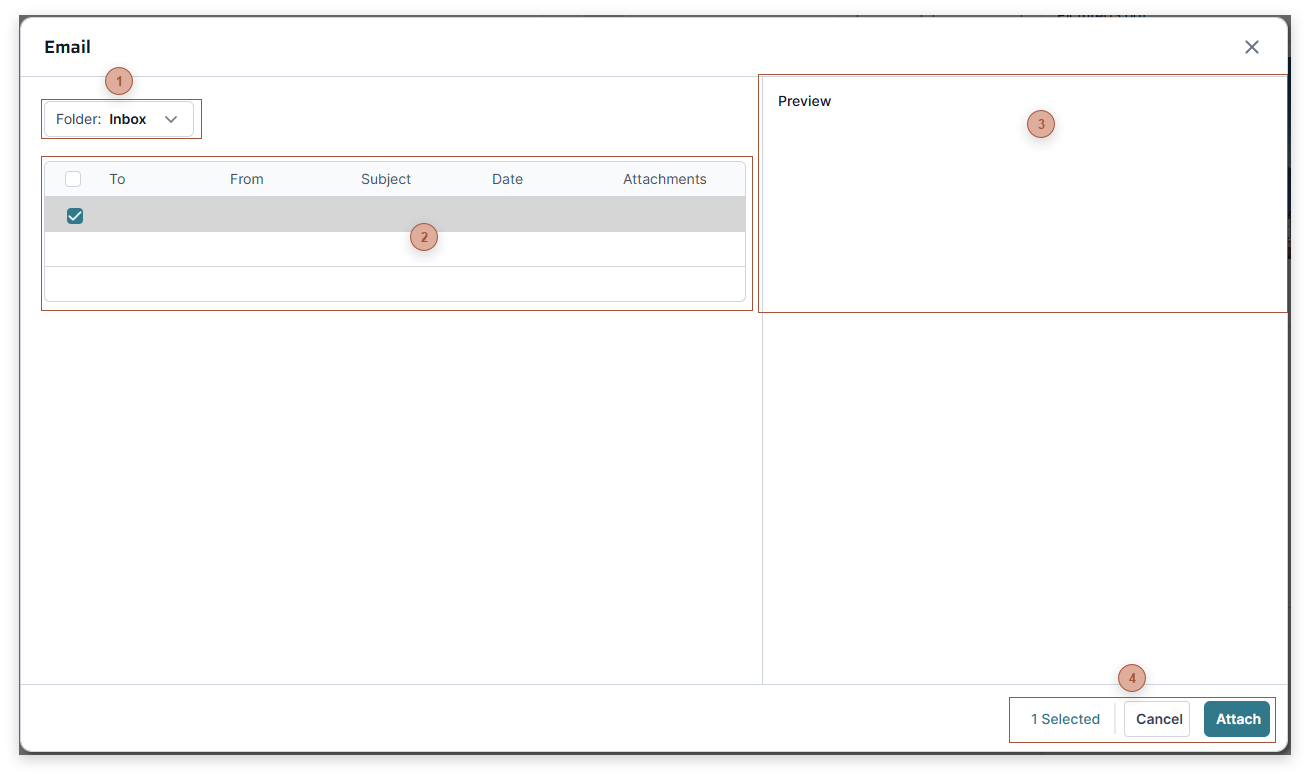This screenshot has width=1310, height=778.
Task: Uncheck the selected email row checkbox
Action: point(74,215)
